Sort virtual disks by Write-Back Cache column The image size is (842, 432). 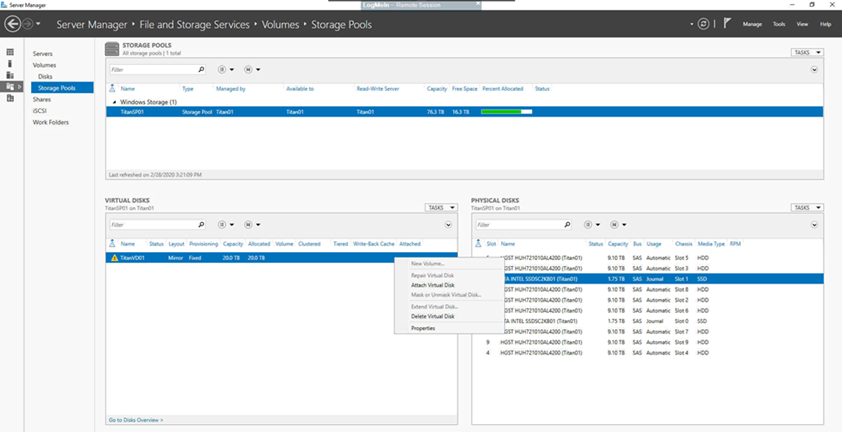[374, 244]
